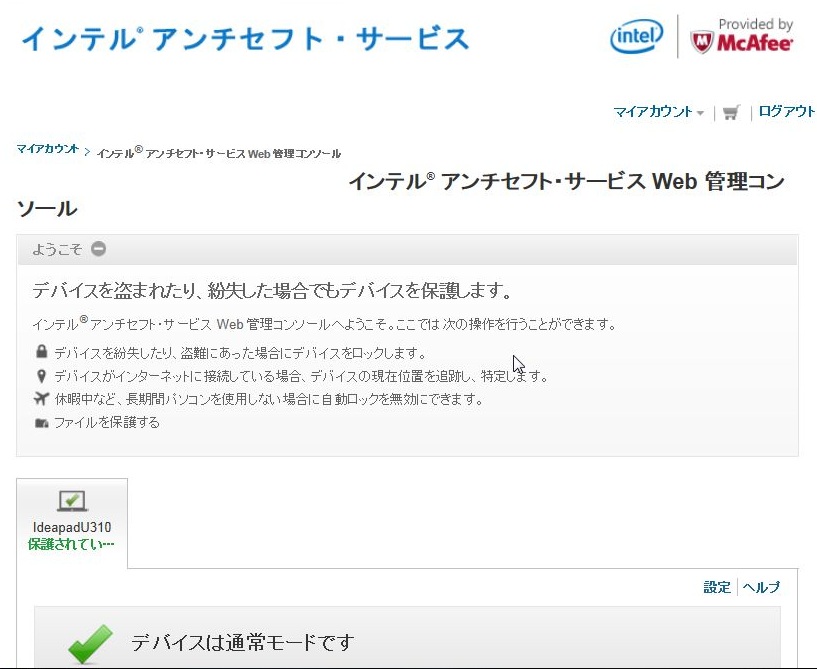Open the マイアカウント dropdown menu
Screen dimensions: 817x669
(x=658, y=112)
